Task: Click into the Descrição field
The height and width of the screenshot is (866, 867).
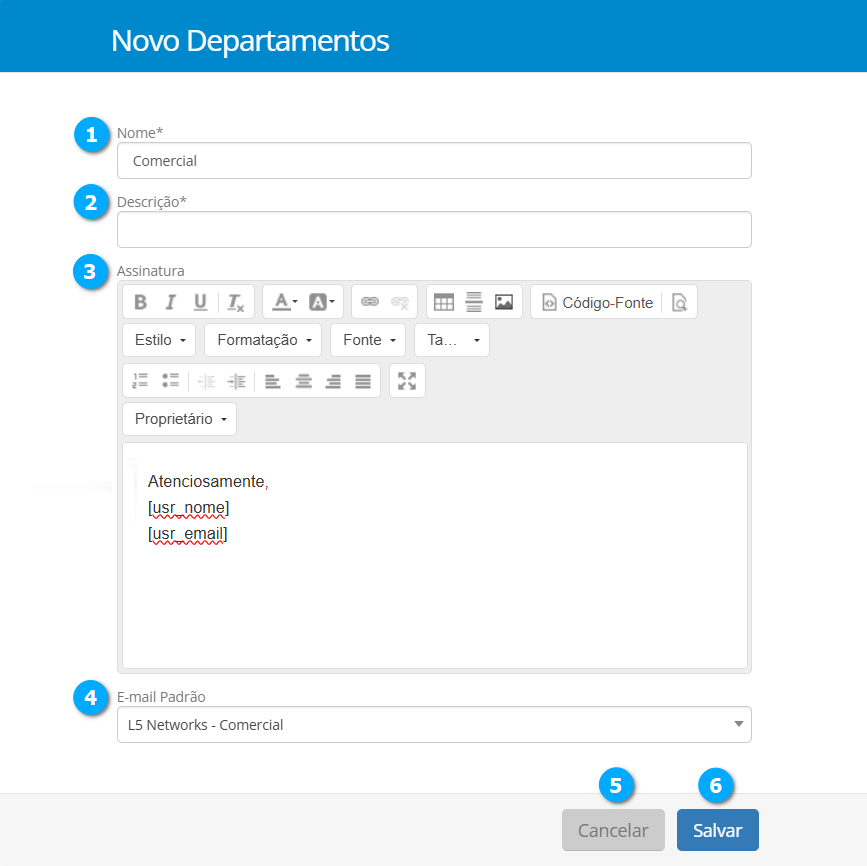Action: coord(434,229)
